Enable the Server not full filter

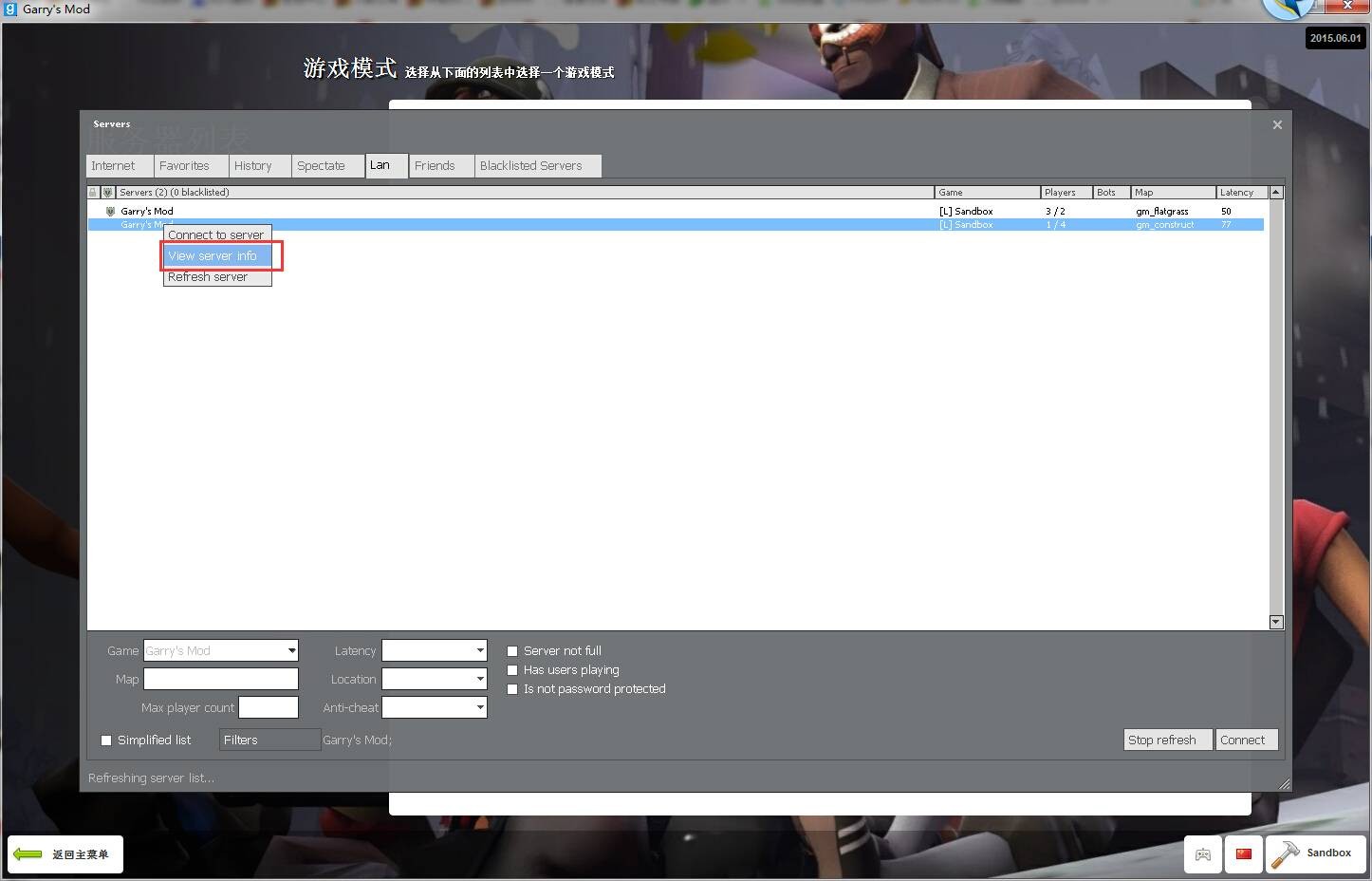coord(512,650)
